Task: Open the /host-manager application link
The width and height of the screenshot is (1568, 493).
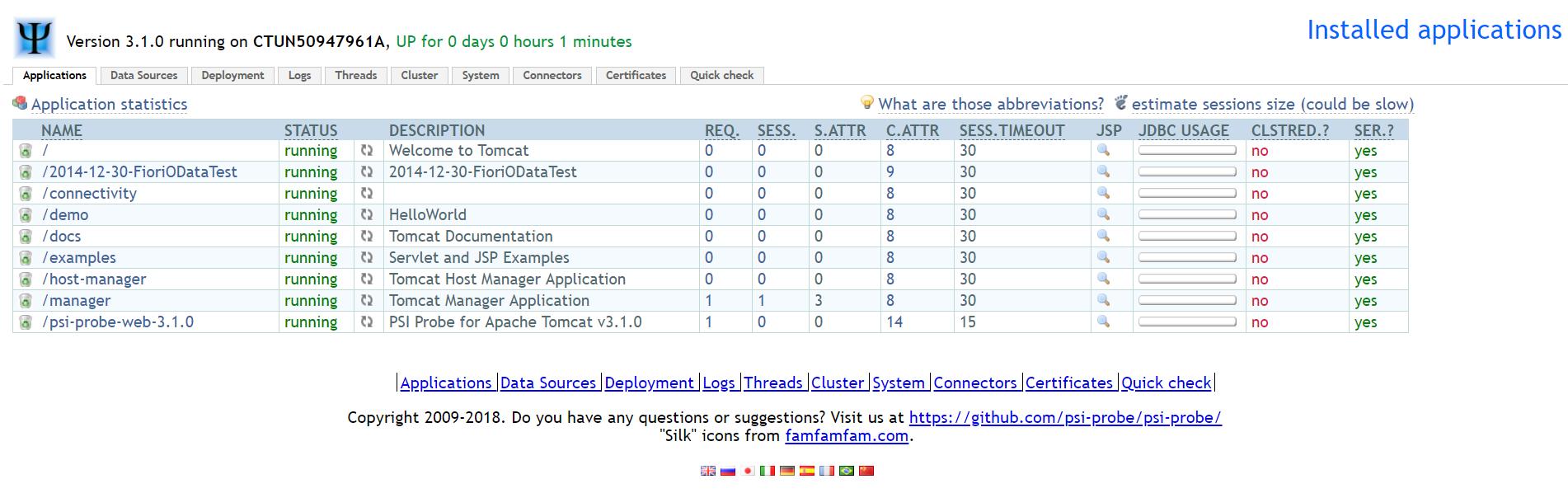Action: 94,279
